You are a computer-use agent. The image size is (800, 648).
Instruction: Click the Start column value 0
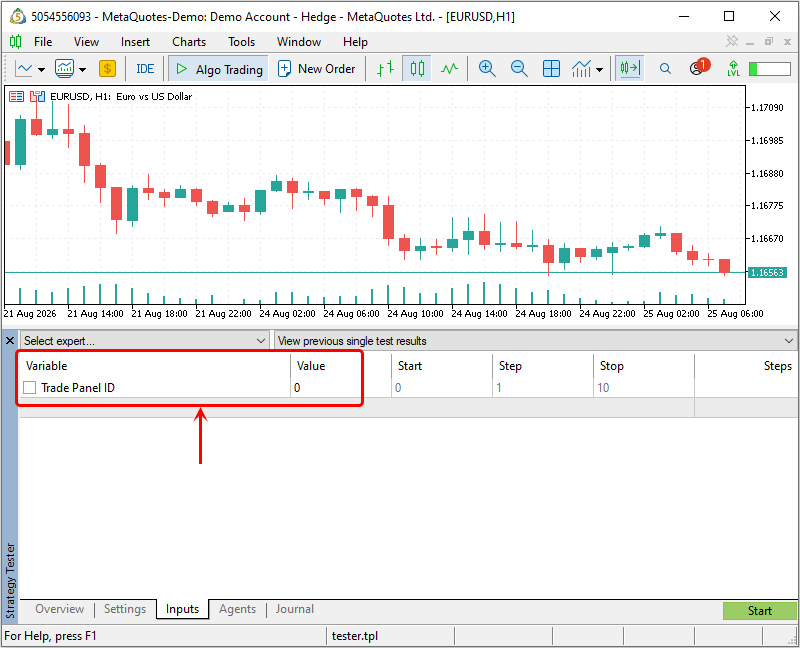pos(442,388)
